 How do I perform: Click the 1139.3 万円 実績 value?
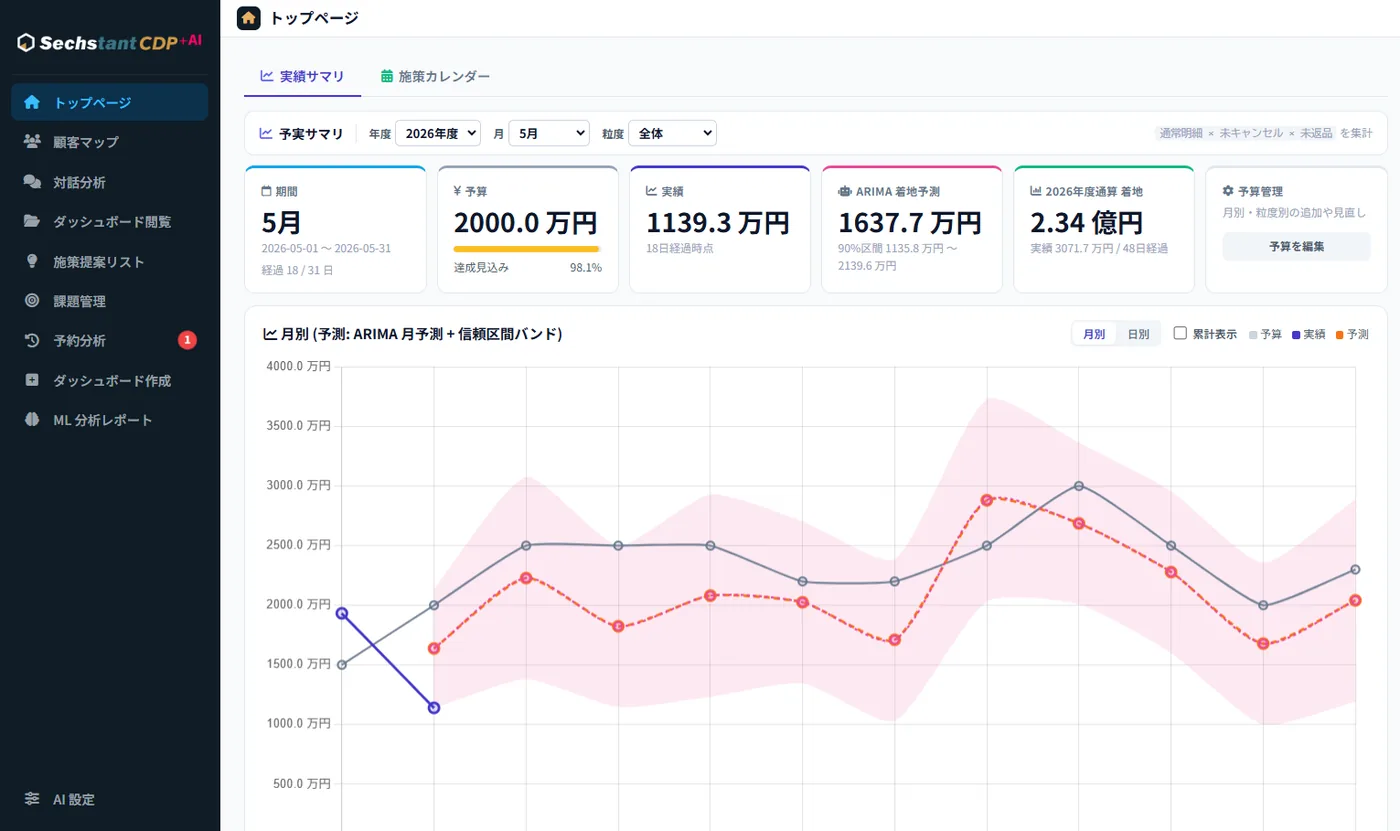pyautogui.click(x=718, y=222)
